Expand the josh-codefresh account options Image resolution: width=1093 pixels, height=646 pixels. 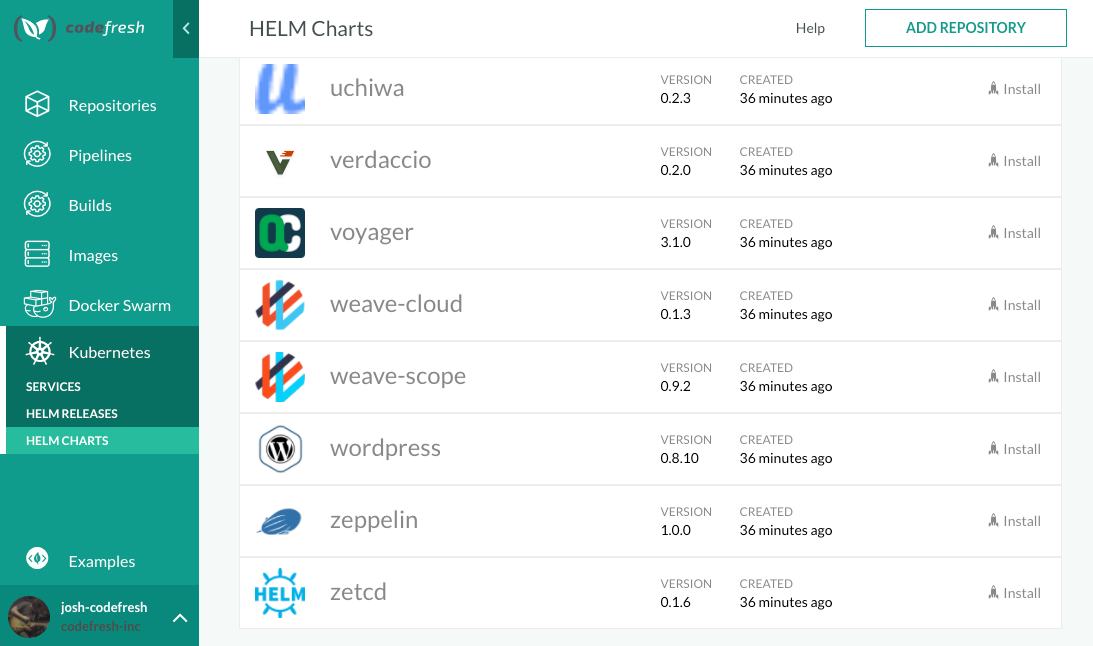pos(180,617)
